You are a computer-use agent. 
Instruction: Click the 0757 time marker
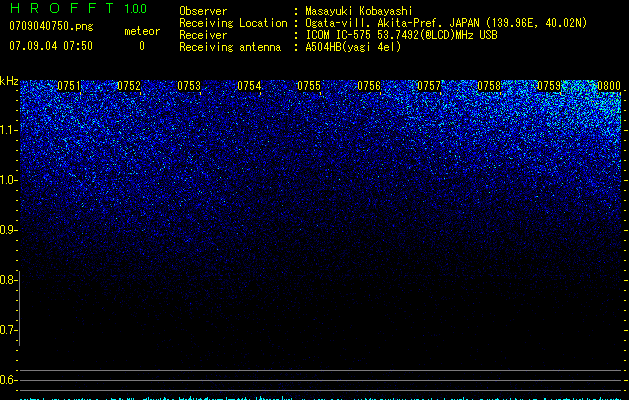coord(429,86)
